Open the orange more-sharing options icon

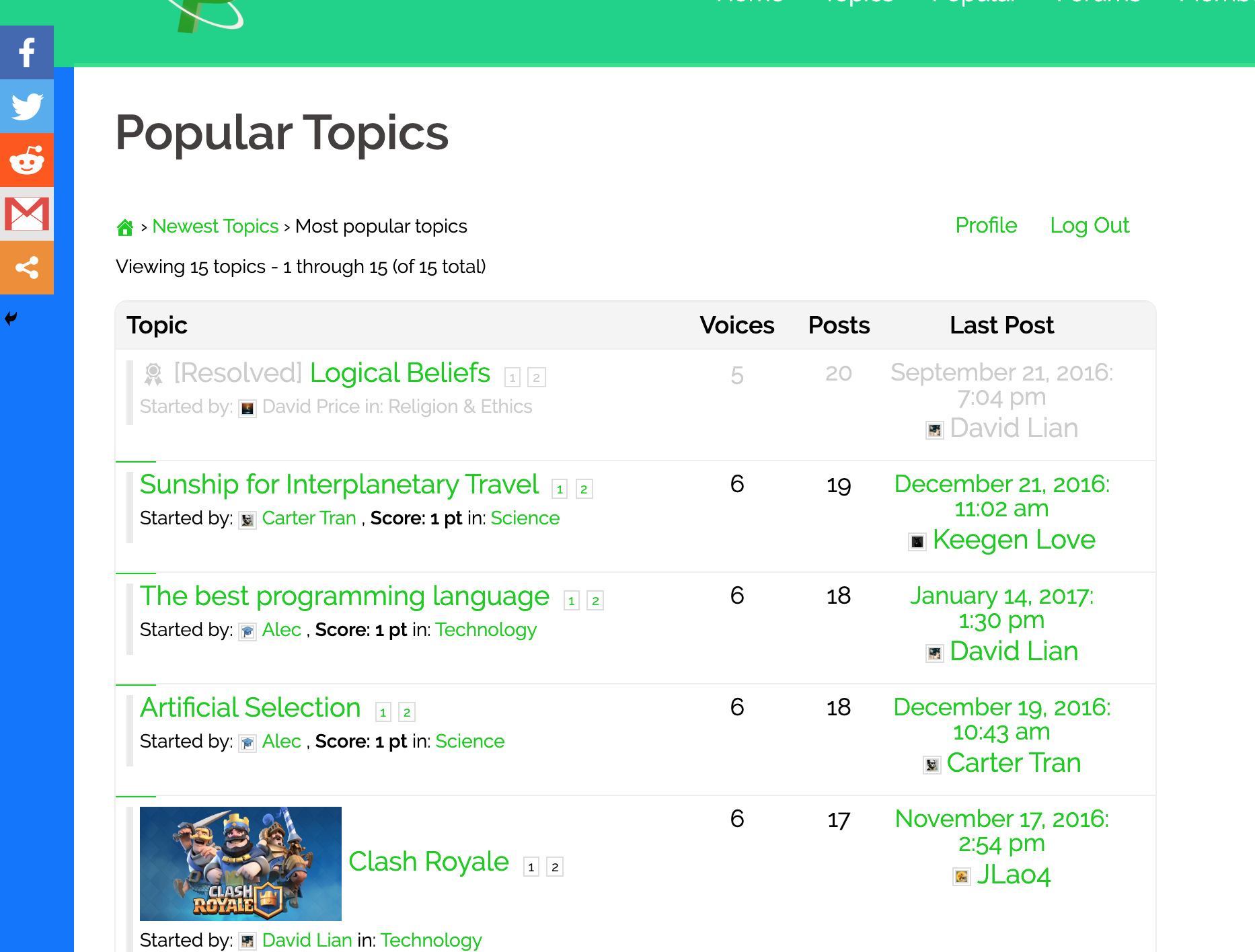(27, 268)
